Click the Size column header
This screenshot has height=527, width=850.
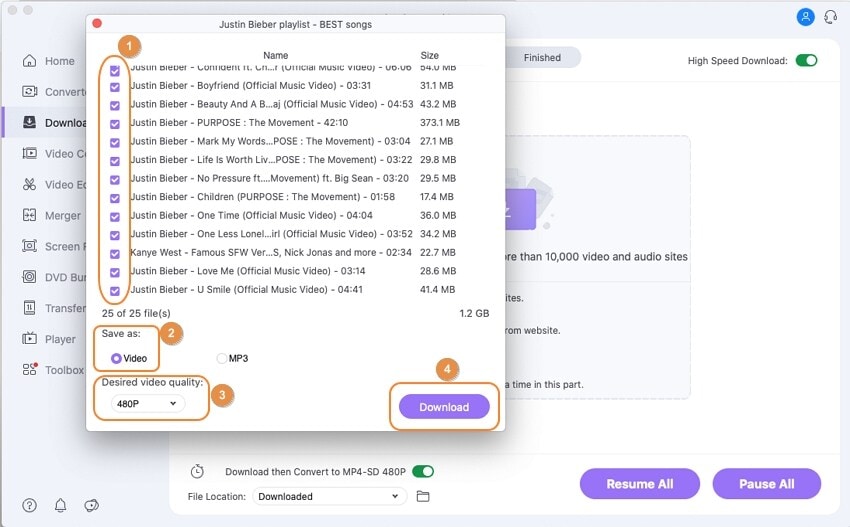[x=429, y=55]
